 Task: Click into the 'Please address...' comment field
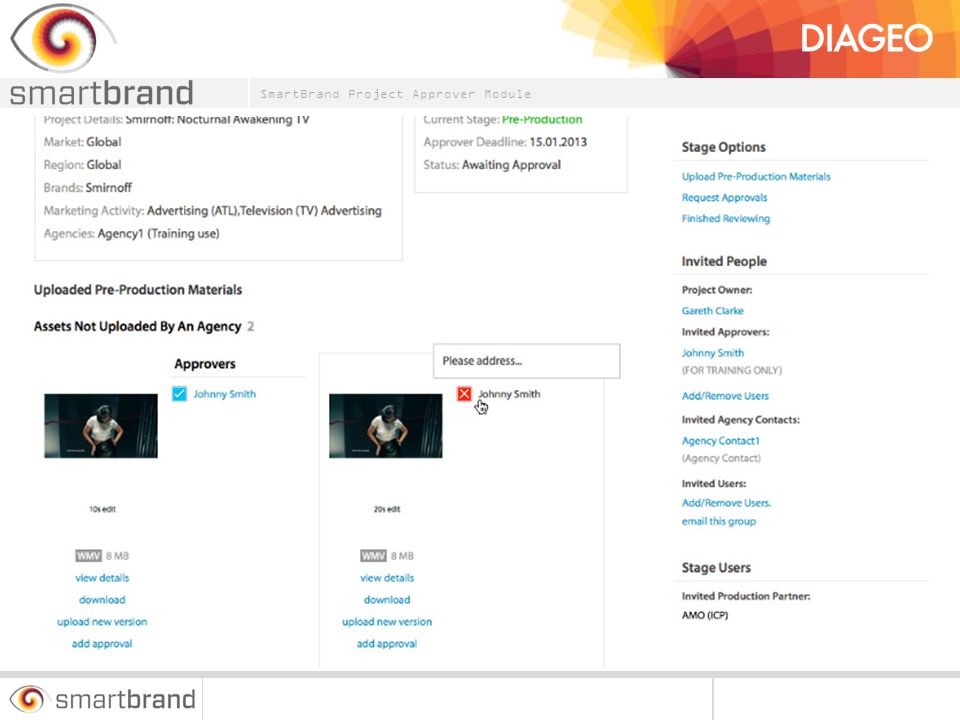point(527,361)
